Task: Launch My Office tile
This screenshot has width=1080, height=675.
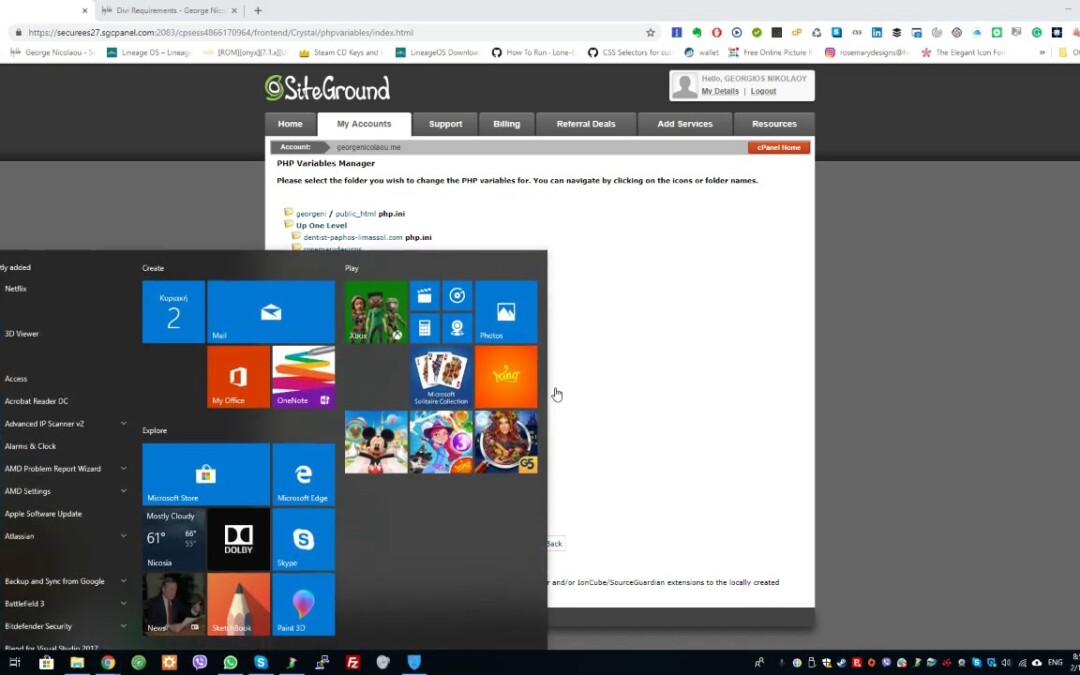Action: point(238,377)
